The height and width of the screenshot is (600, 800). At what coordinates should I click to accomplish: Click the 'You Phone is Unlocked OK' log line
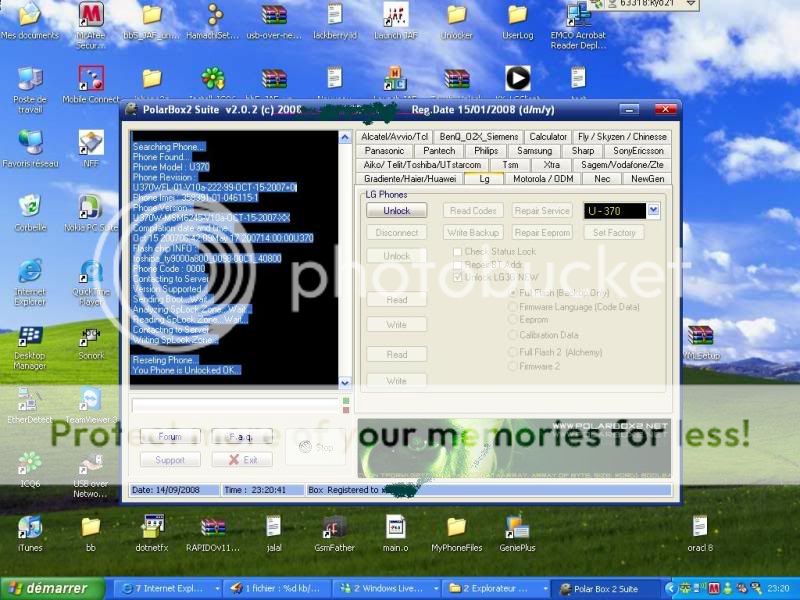[186, 370]
